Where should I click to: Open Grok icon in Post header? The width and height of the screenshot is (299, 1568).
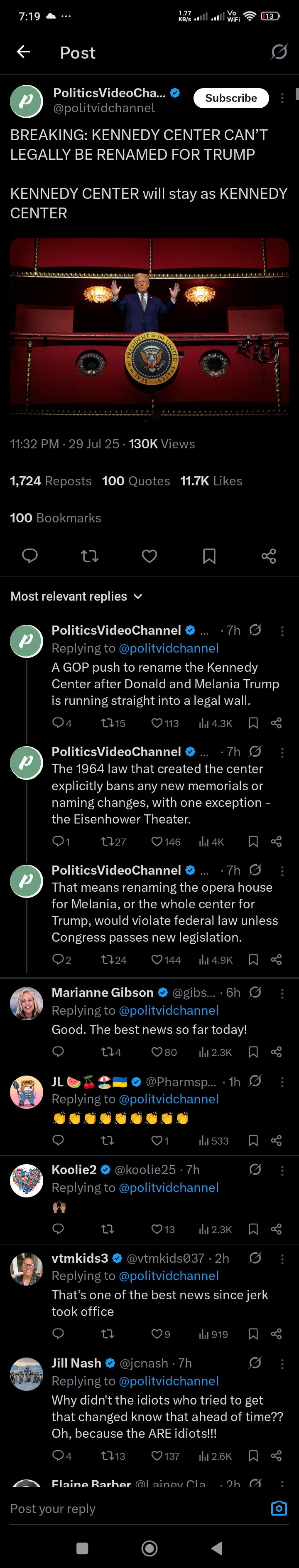279,52
